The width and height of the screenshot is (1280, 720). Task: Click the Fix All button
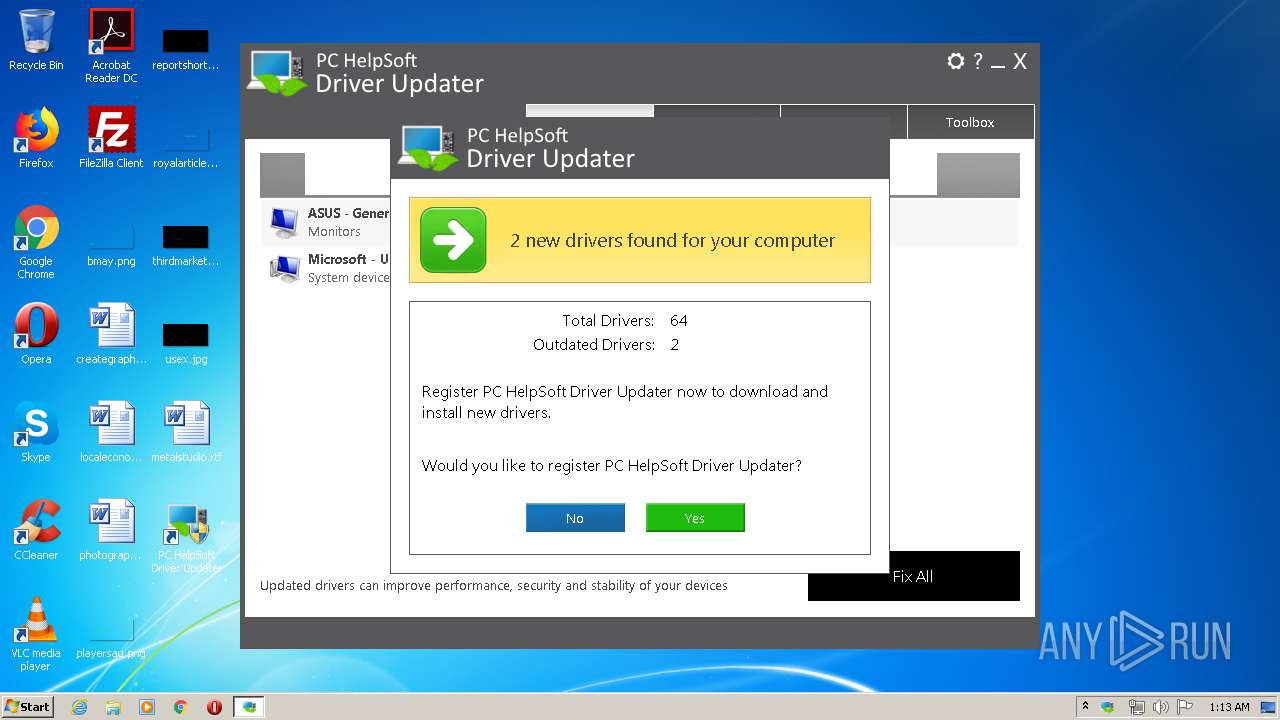tap(913, 576)
